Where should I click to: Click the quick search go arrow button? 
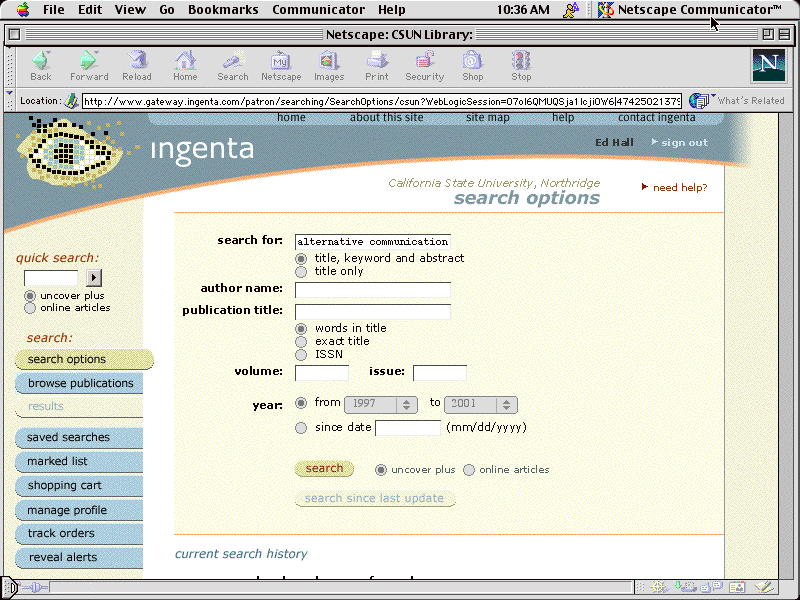(93, 278)
